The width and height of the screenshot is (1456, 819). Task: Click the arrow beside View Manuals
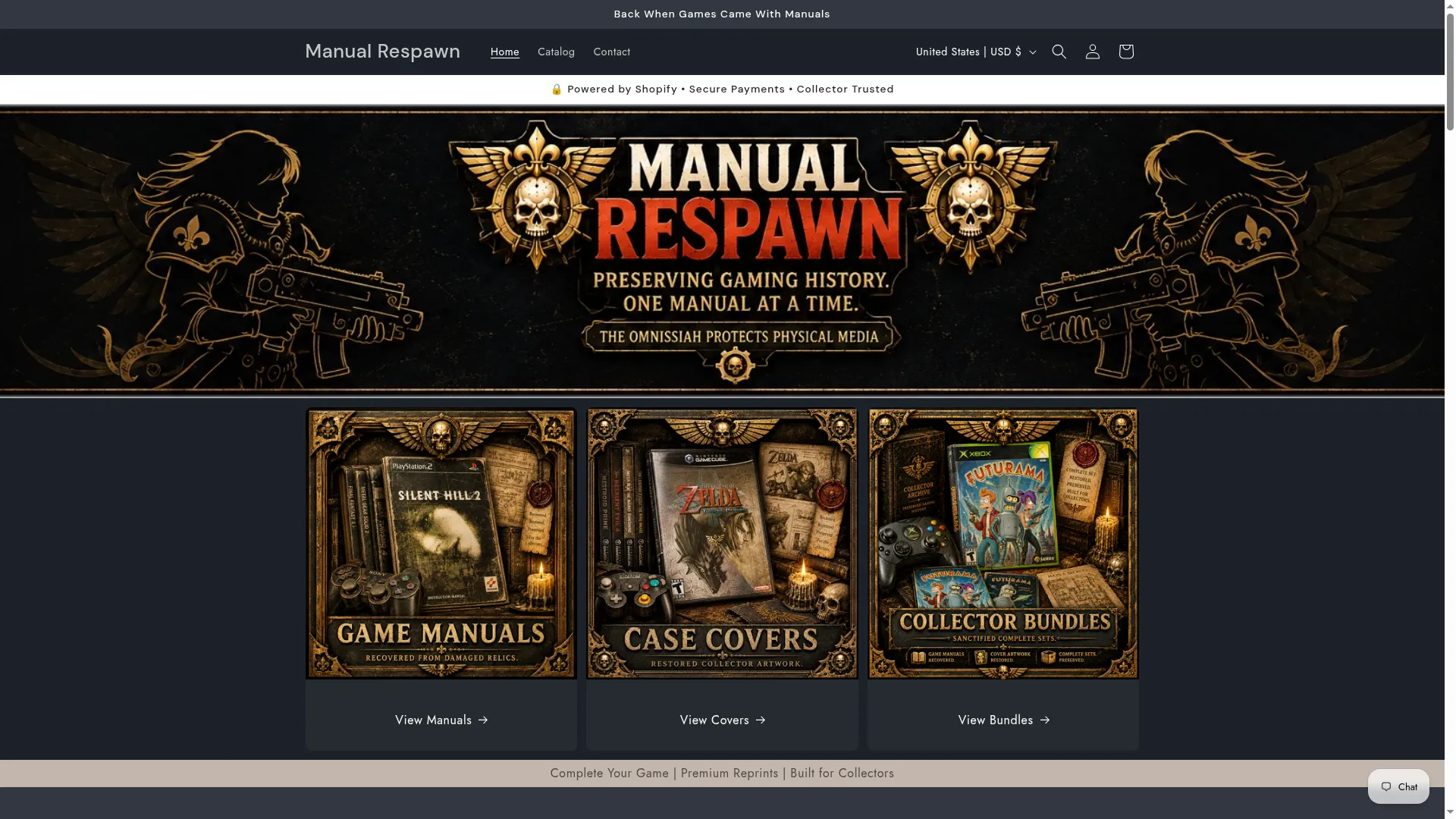coord(483,720)
